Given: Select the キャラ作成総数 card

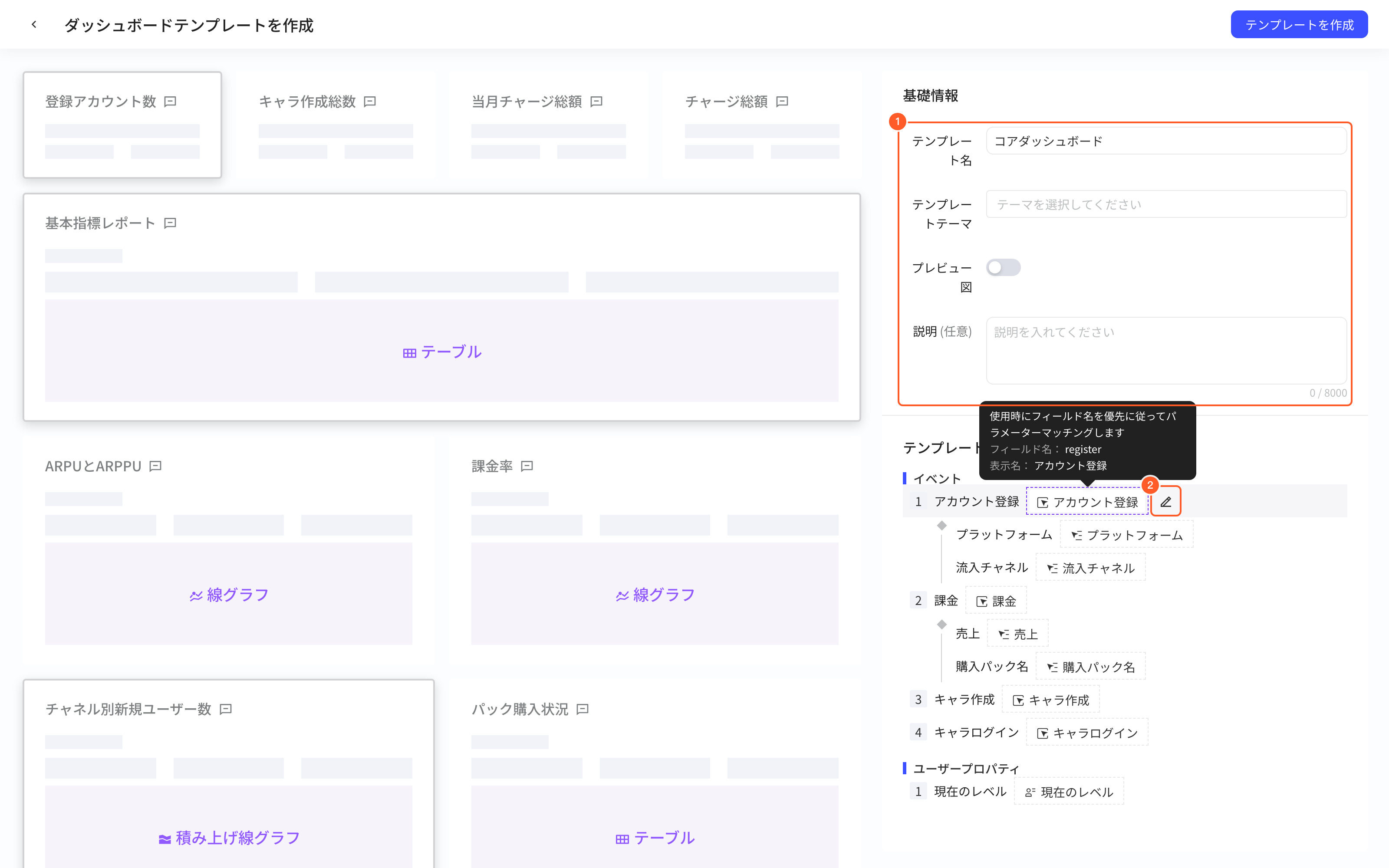Looking at the screenshot, I should [336, 125].
